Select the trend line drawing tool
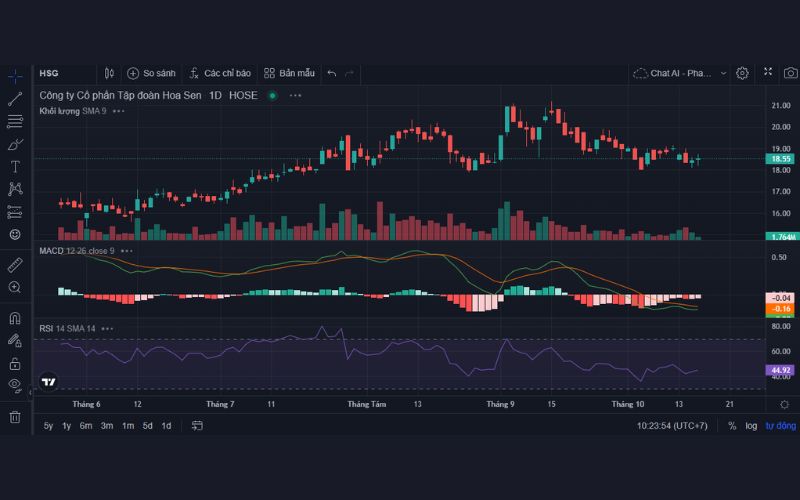800x500 pixels. pyautogui.click(x=15, y=99)
